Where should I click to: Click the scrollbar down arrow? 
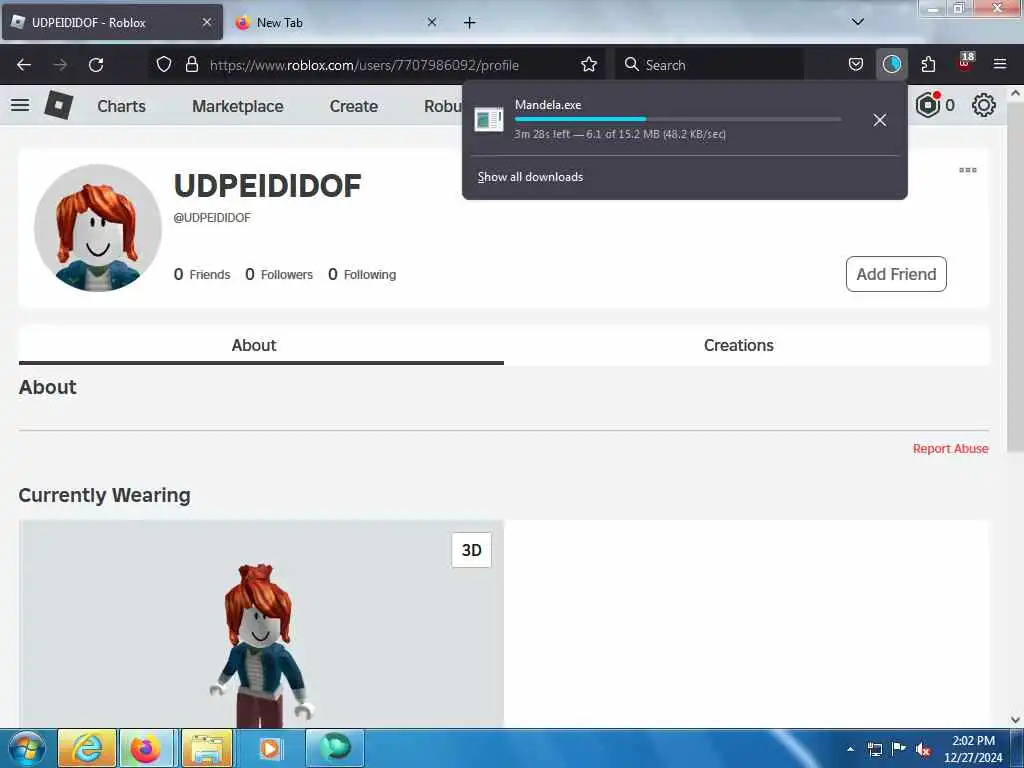(x=1015, y=720)
